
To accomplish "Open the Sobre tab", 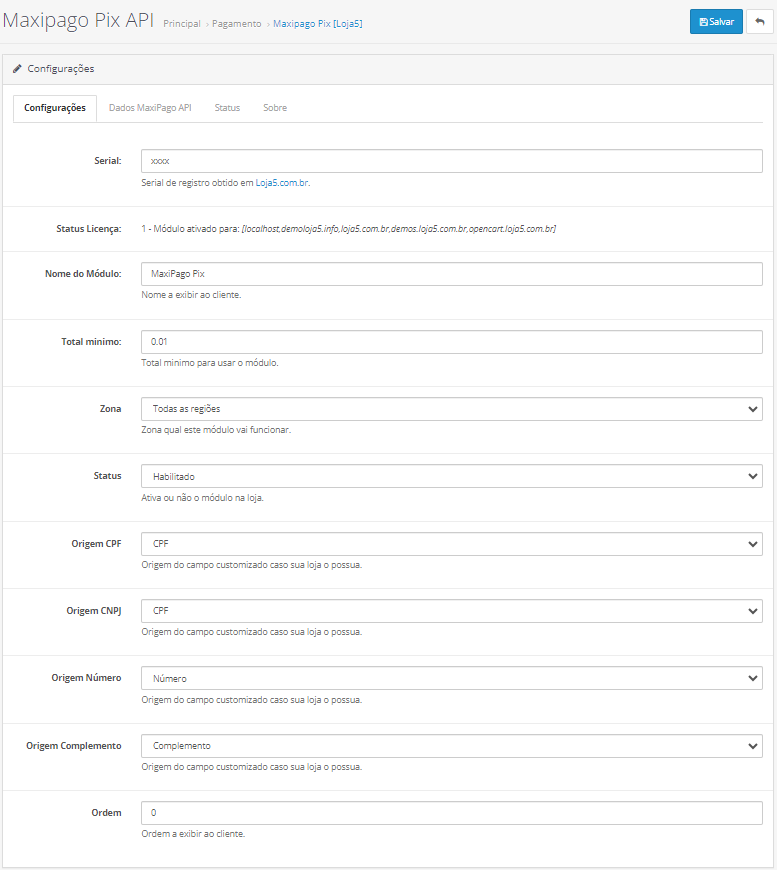I will (x=275, y=108).
